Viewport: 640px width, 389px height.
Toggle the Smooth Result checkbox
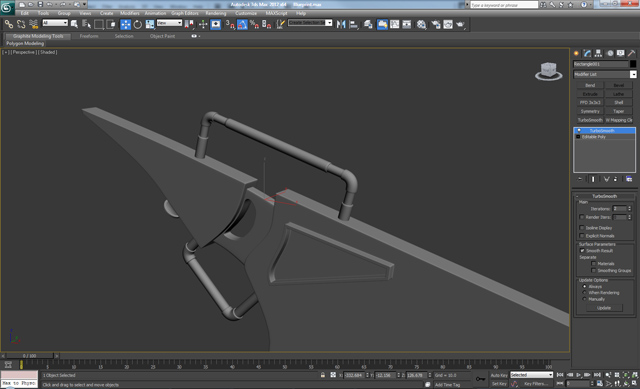[582, 251]
